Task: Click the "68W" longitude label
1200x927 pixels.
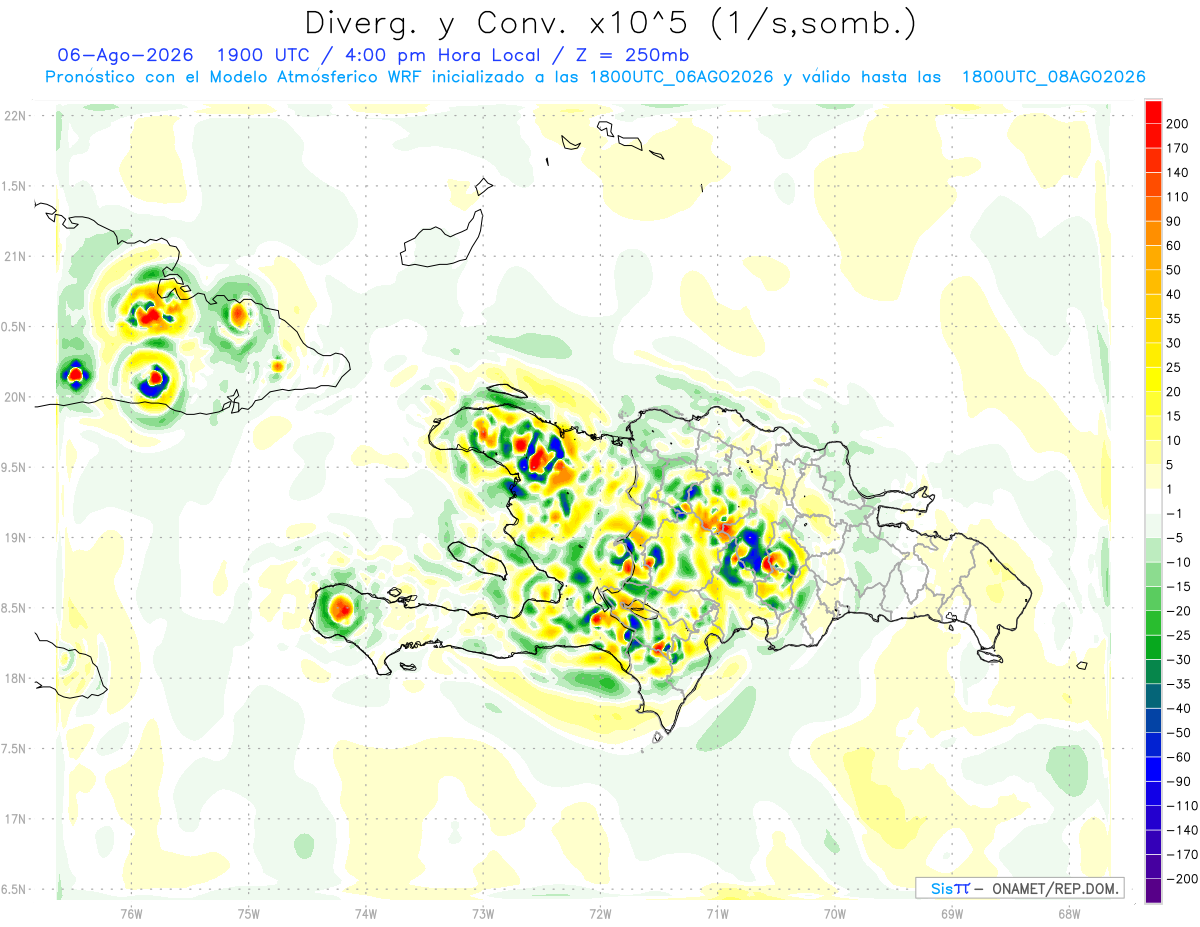Action: [1069, 914]
